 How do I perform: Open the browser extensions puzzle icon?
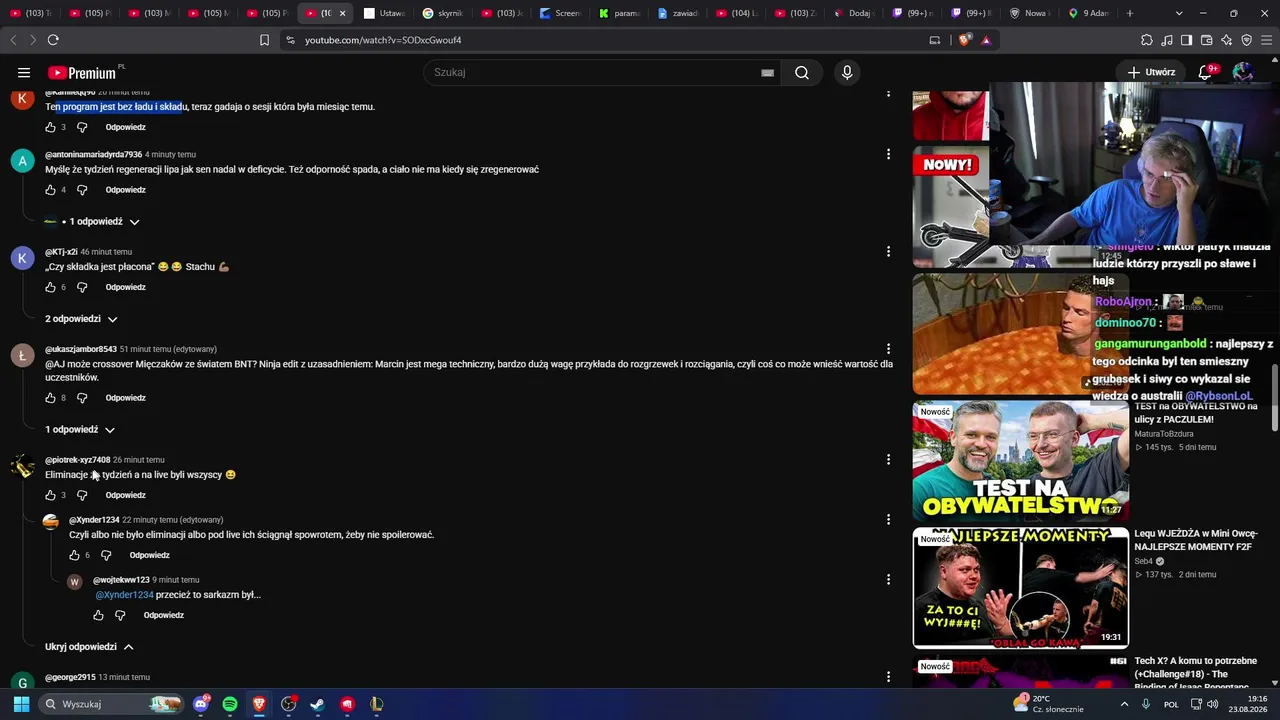[x=1147, y=40]
